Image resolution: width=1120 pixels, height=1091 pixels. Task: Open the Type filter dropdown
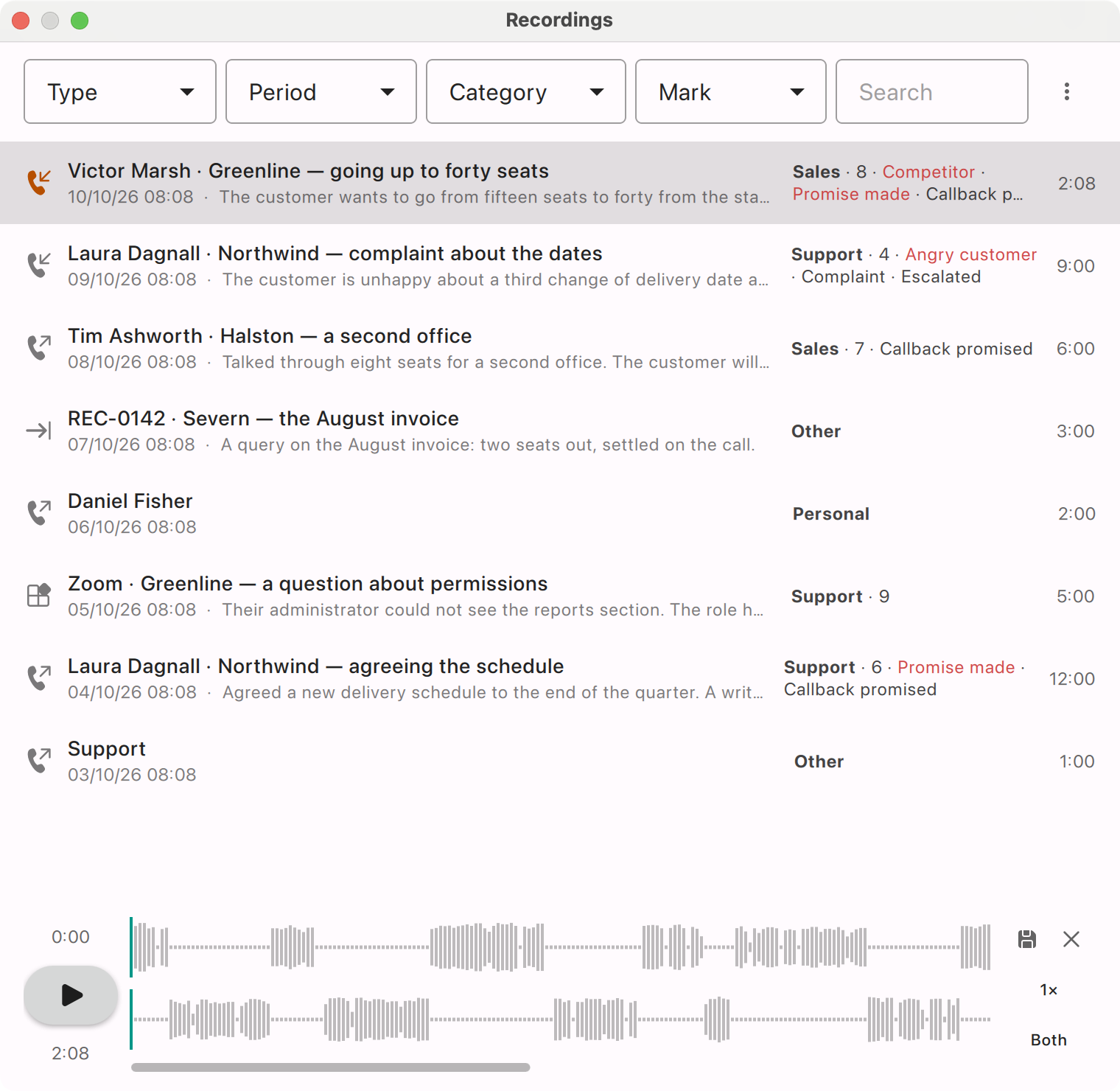pyautogui.click(x=120, y=91)
